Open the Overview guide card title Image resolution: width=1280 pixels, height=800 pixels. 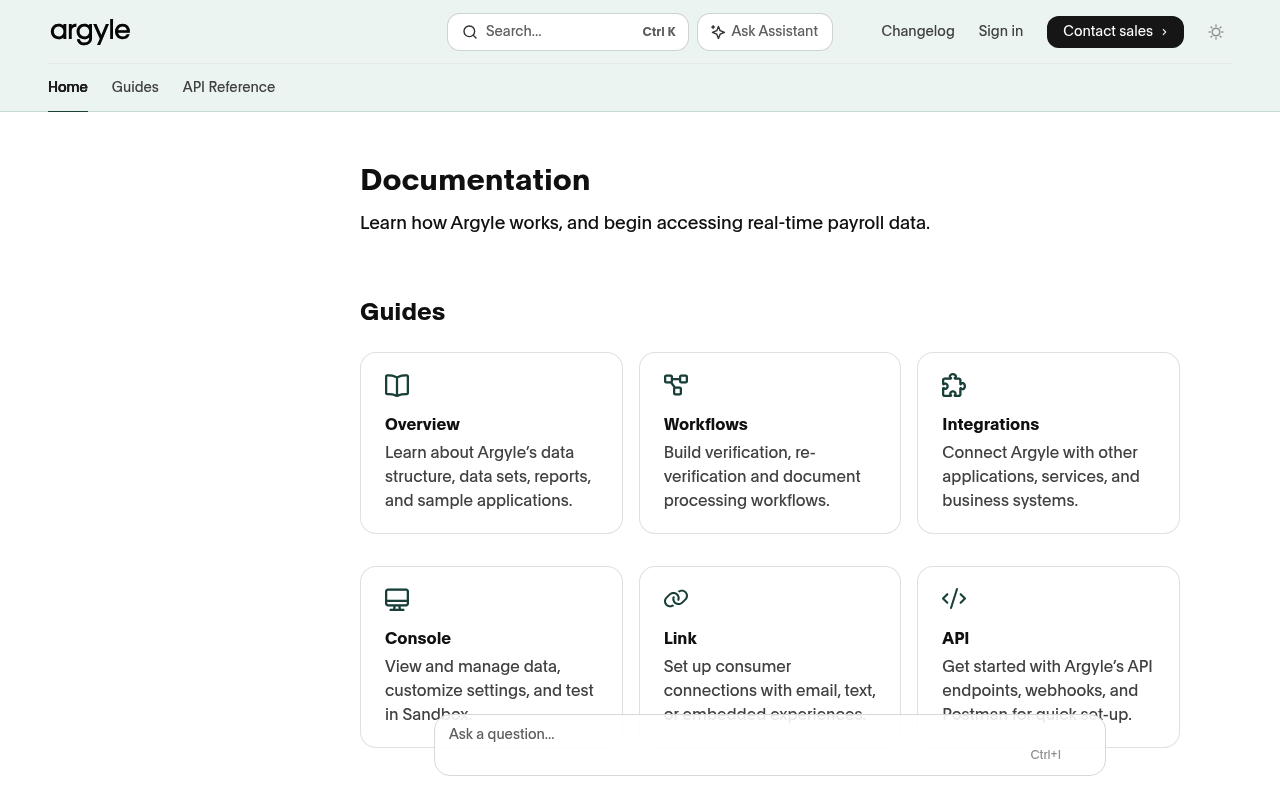coord(422,424)
